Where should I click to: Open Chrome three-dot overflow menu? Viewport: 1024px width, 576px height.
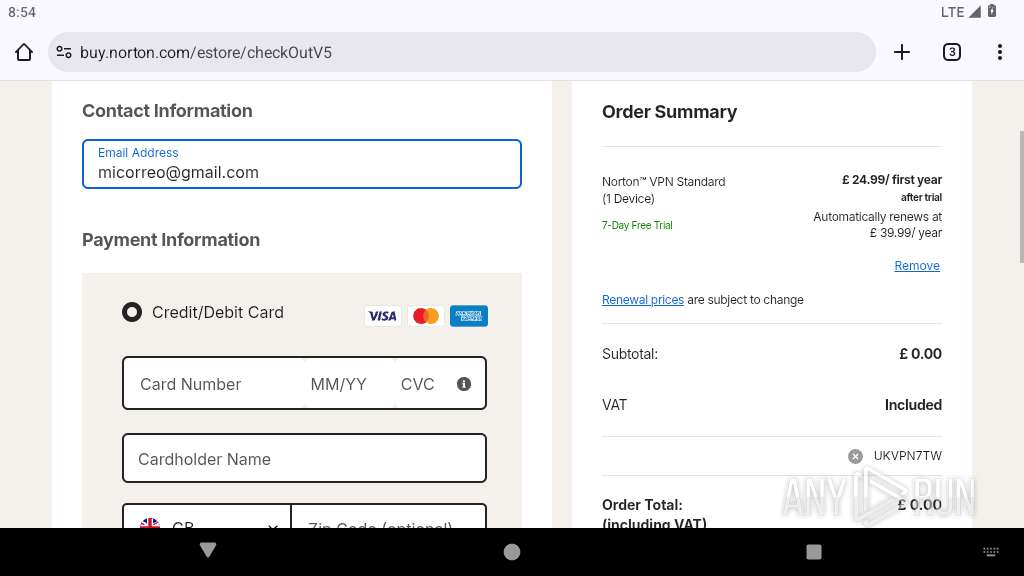point(1000,52)
